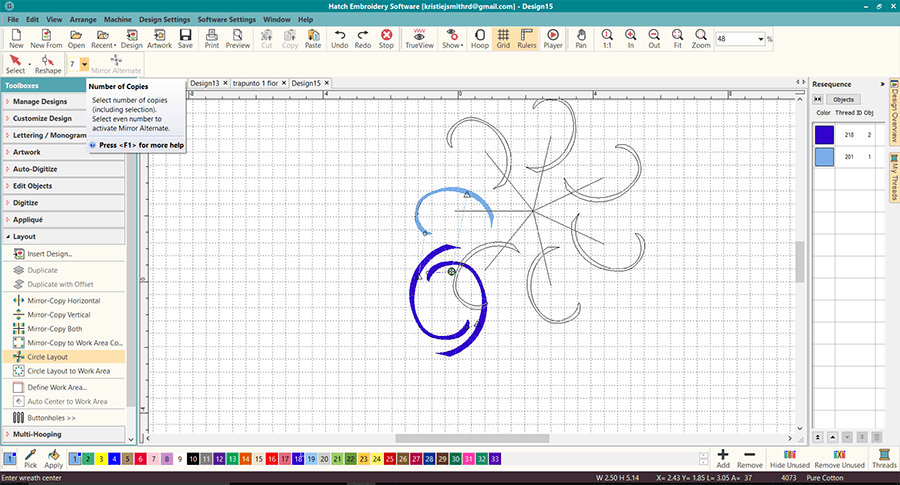Open the stitch Player
Screen dimensions: 900x485
553,38
